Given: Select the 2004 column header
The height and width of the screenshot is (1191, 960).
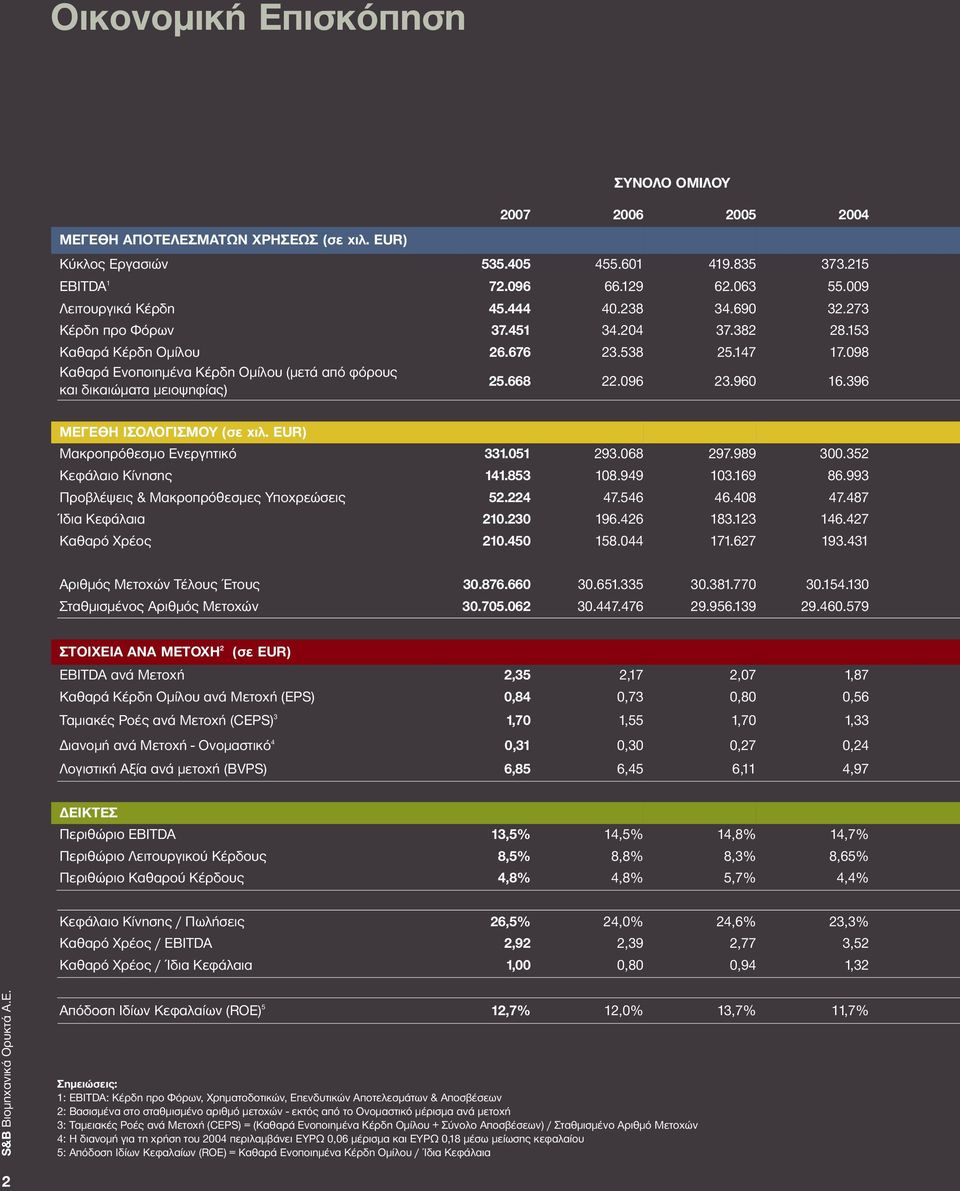Looking at the screenshot, I should coord(853,215).
